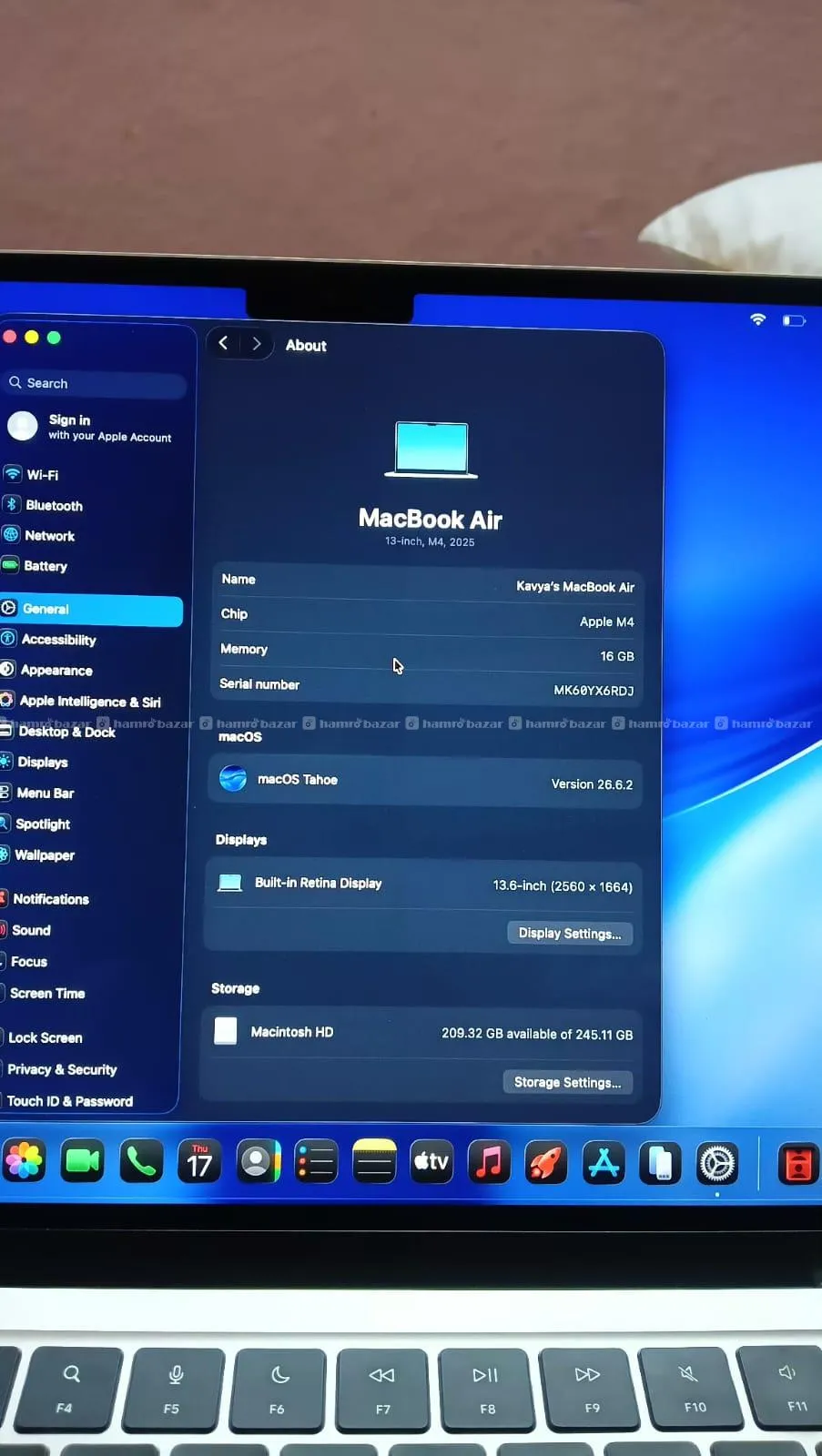
Task: Open Photos app in the Dock
Action: [x=24, y=1161]
